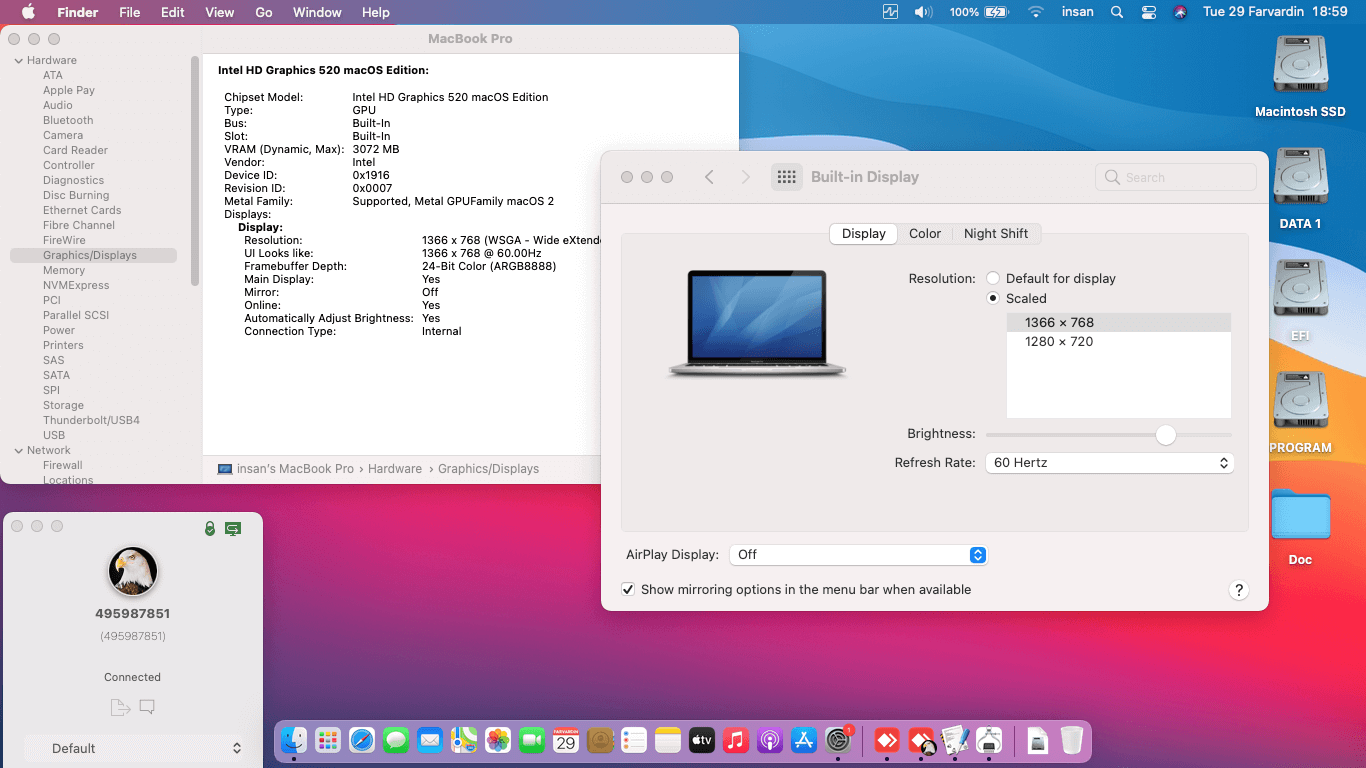The height and width of the screenshot is (768, 1366).
Task: Open the Window menu in the menu bar
Action: pyautogui.click(x=316, y=12)
